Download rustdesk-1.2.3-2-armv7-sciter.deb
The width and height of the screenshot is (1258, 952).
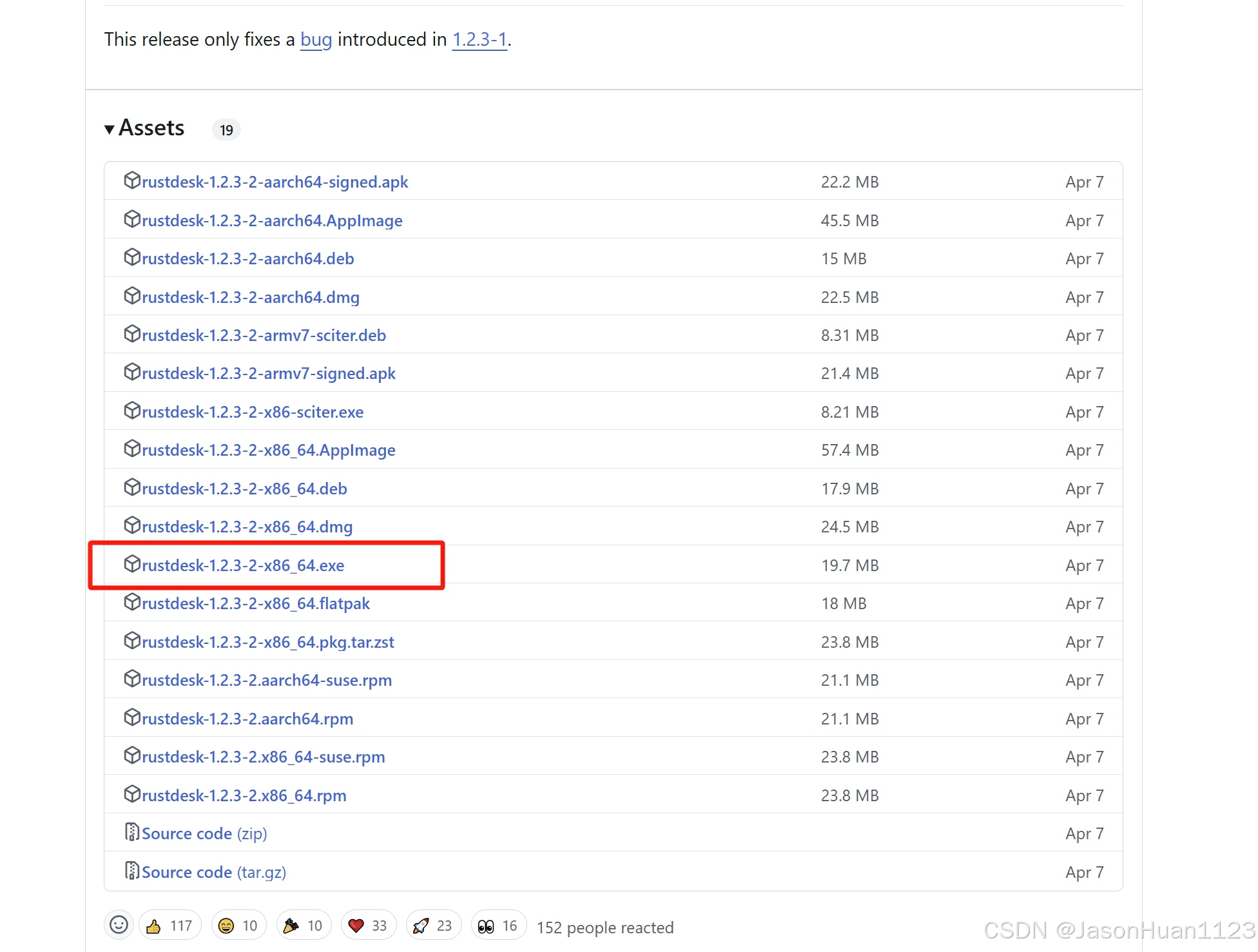(264, 335)
